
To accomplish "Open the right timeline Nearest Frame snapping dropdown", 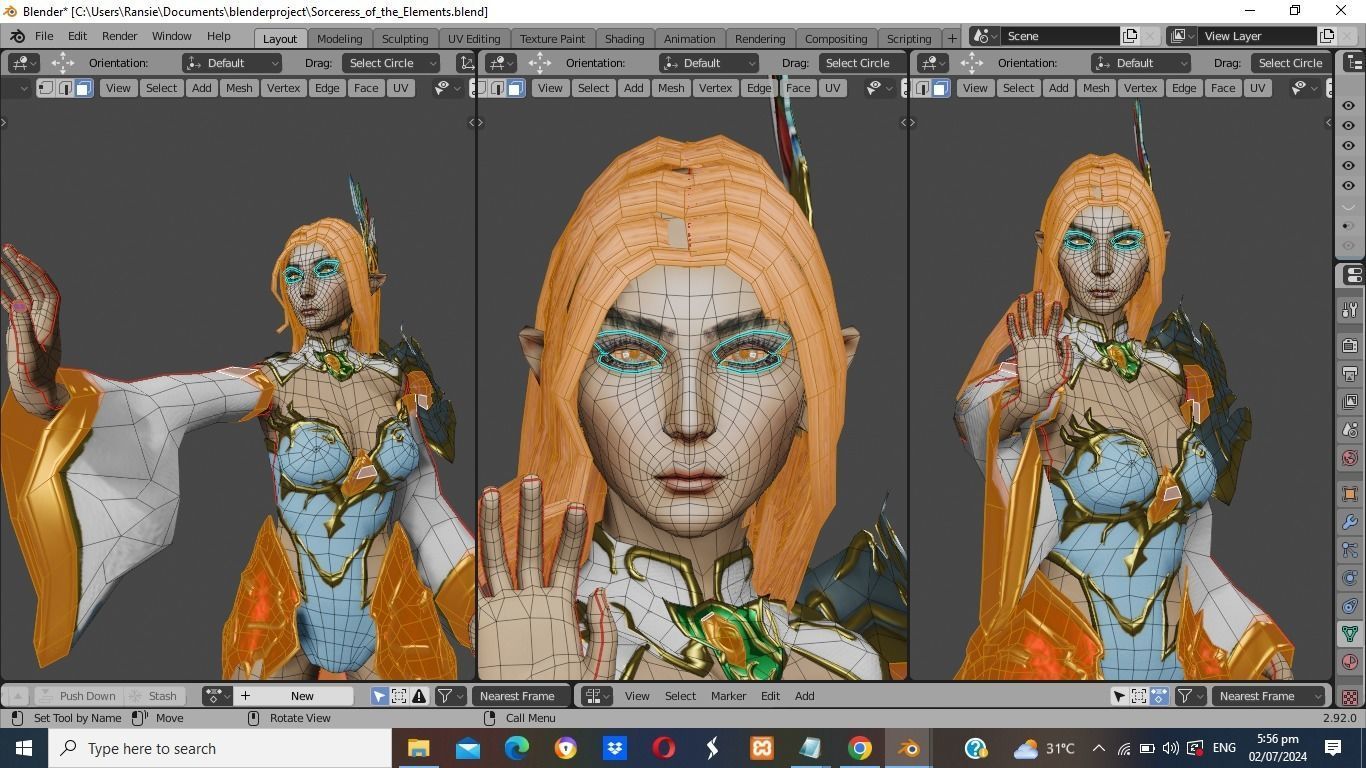I will [x=1269, y=696].
